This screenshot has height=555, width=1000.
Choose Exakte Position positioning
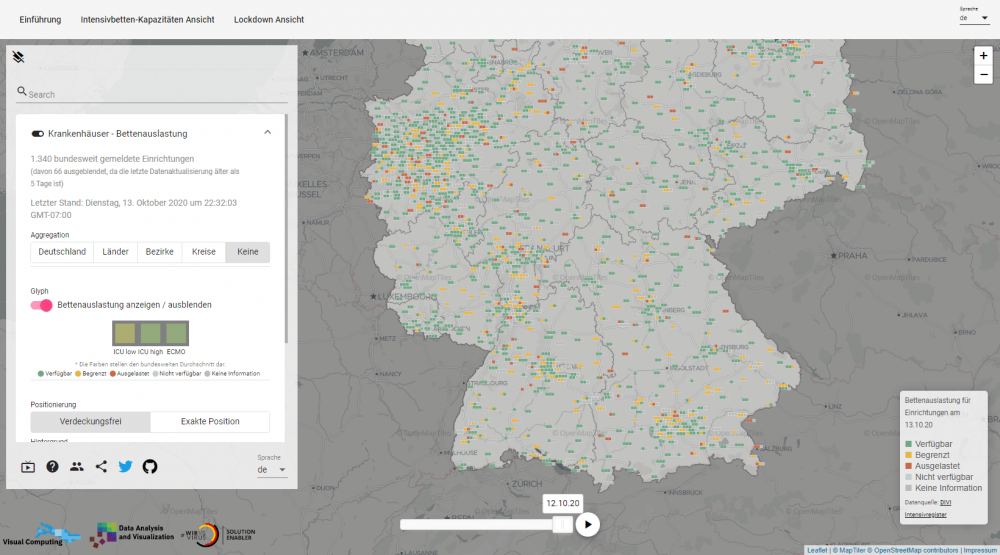(210, 422)
